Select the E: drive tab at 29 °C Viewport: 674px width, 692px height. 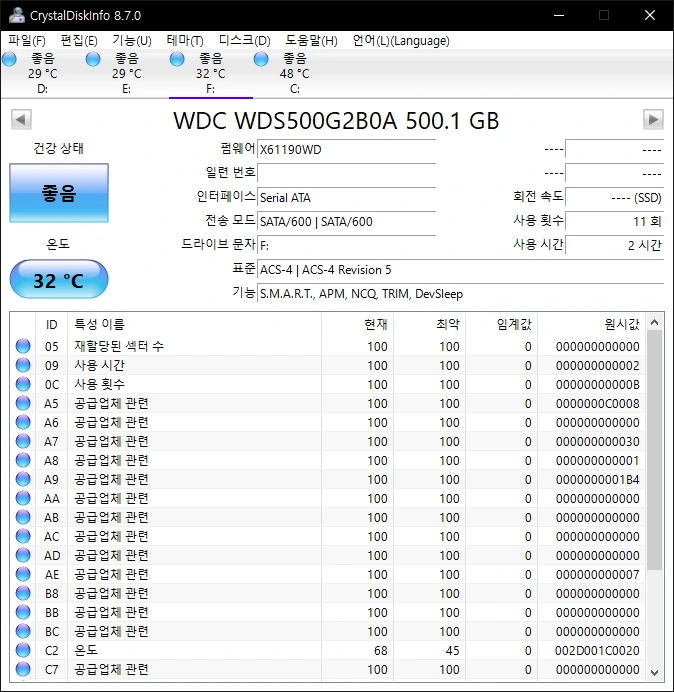126,73
